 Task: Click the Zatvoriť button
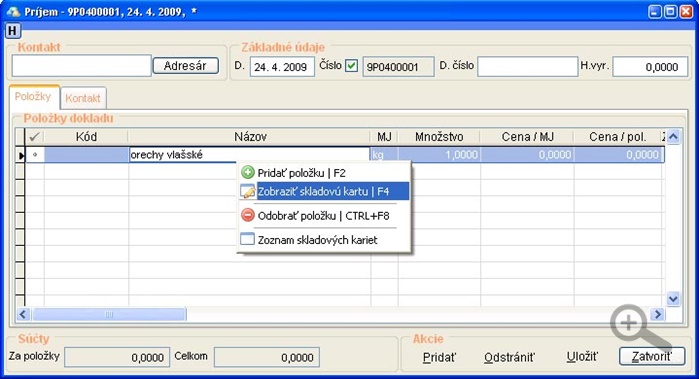coord(652,357)
